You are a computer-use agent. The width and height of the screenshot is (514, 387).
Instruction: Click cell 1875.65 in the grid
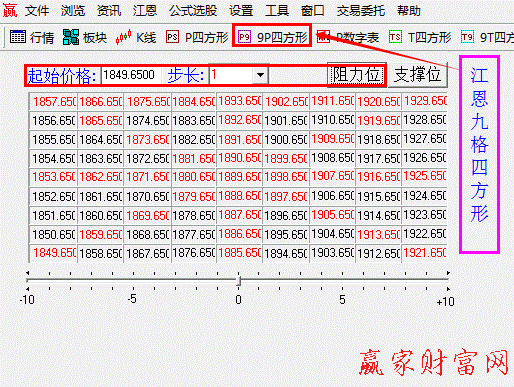[x=148, y=102]
